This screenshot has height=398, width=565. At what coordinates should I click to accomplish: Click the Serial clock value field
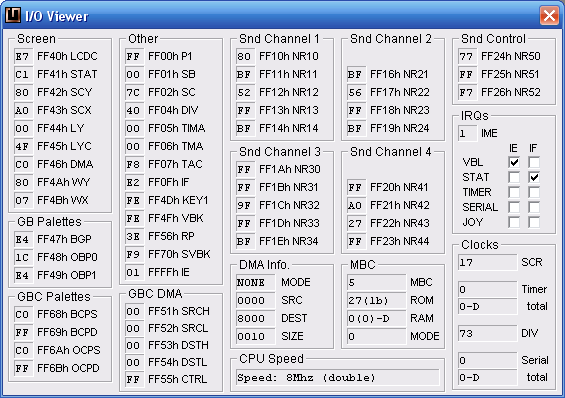[x=488, y=360]
